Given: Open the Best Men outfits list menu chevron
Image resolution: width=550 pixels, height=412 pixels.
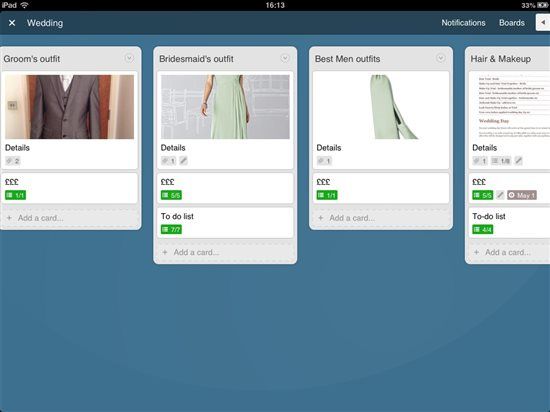Looking at the screenshot, I should point(441,58).
